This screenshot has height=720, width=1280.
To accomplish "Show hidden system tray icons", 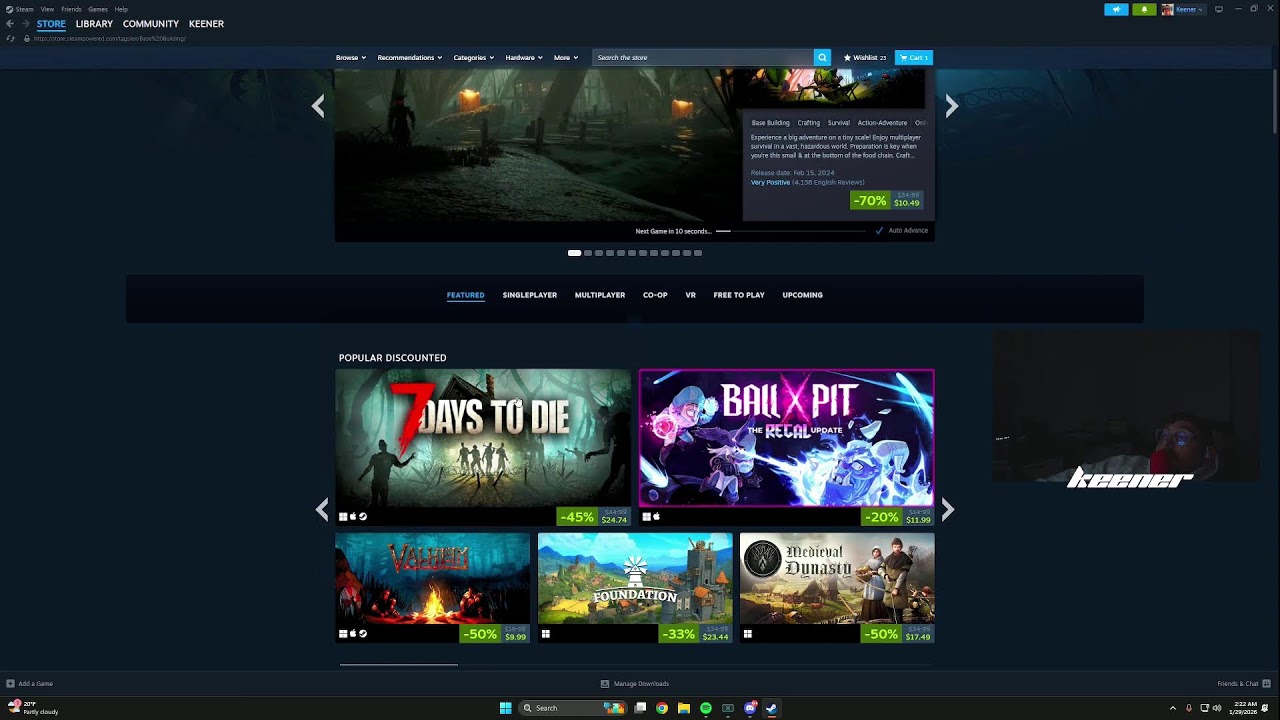I will click(1173, 708).
